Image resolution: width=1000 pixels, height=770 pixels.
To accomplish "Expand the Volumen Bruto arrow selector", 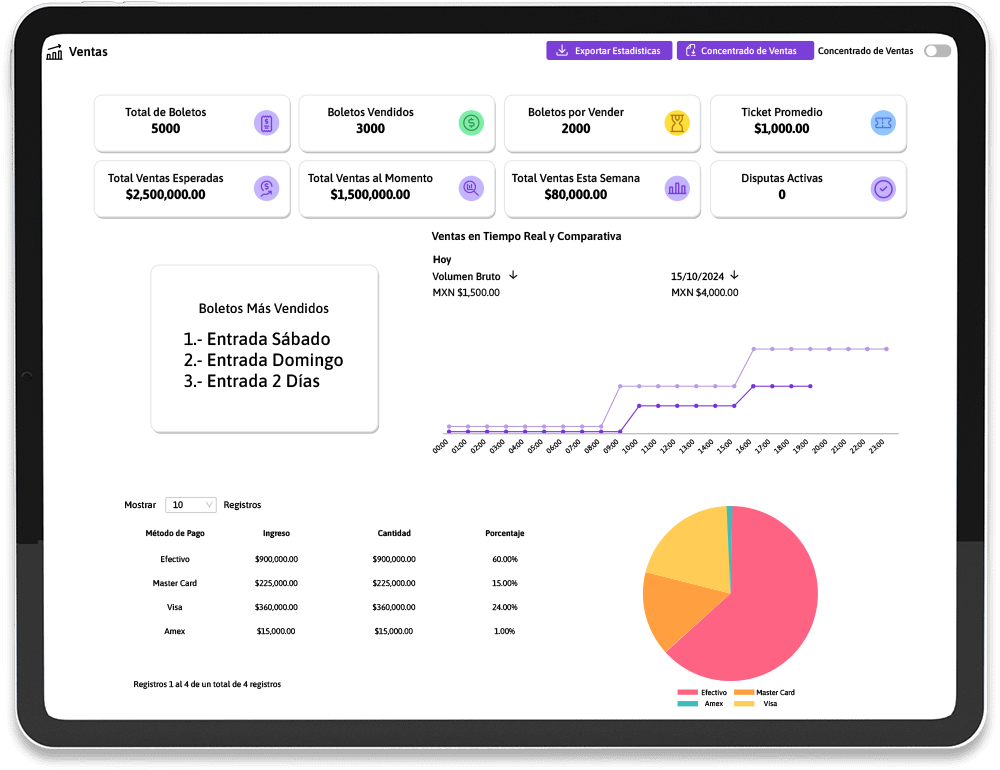I will tap(513, 275).
